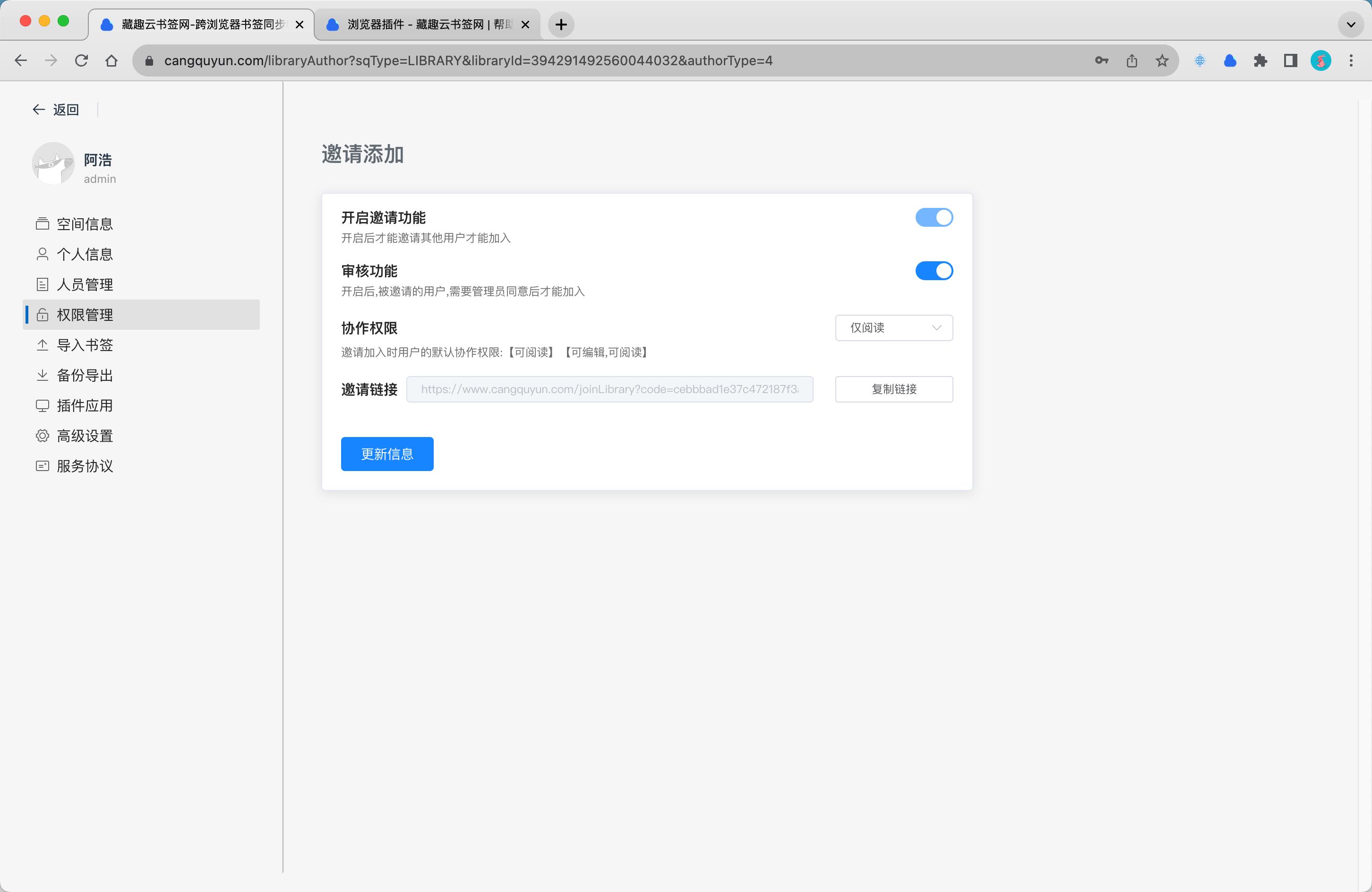
Task: Bookmark this page with the star icon
Action: [1162, 60]
